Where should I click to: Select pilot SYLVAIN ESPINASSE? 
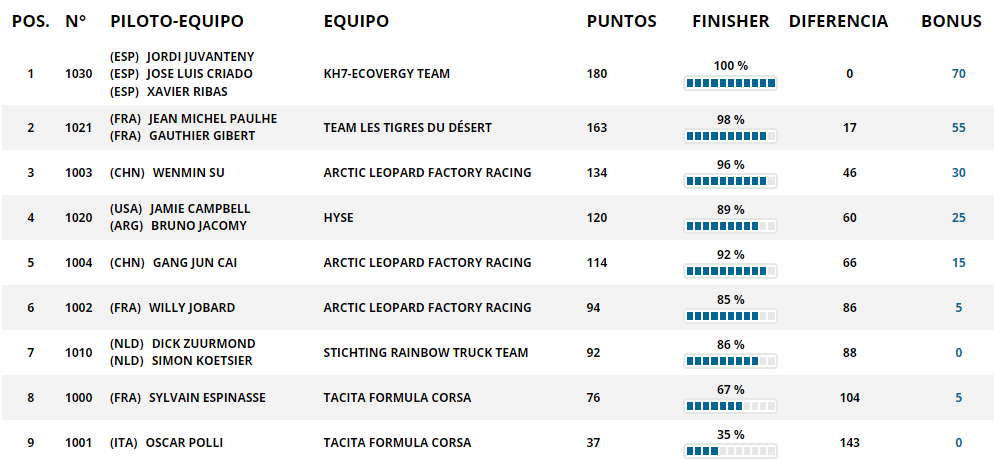click(207, 398)
